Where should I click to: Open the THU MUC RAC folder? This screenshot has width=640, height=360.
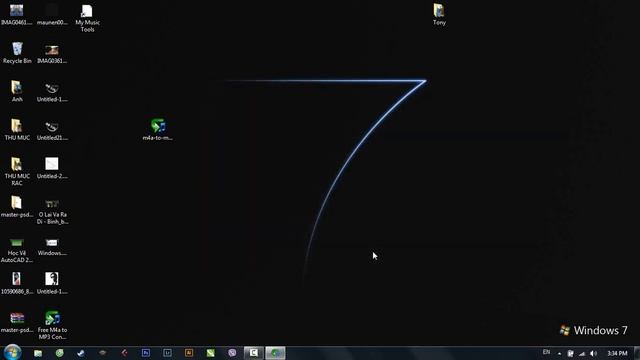(x=17, y=171)
